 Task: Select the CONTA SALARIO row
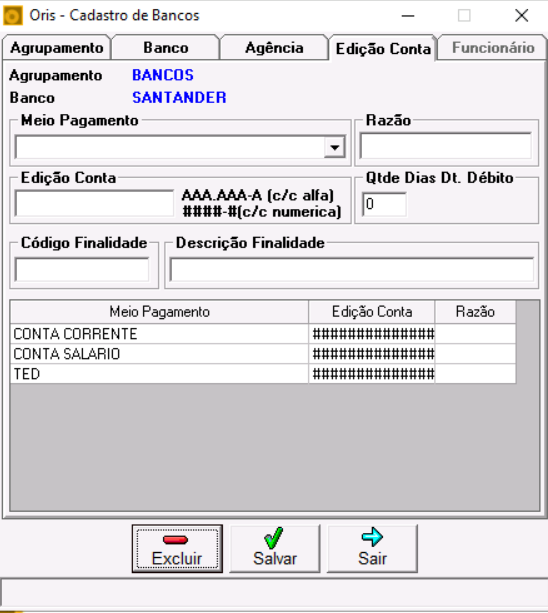(263, 354)
